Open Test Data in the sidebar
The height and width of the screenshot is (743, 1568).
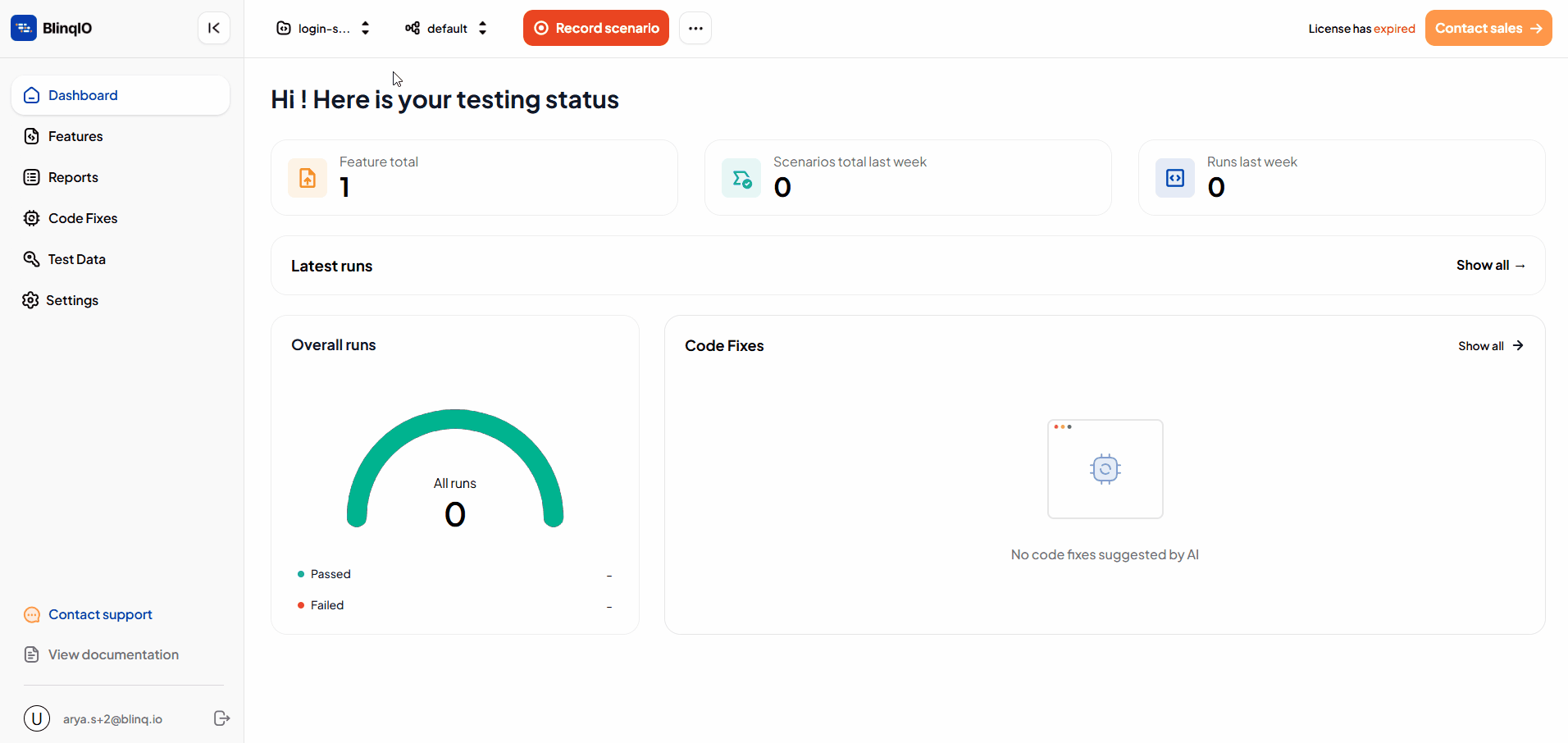(x=121, y=259)
